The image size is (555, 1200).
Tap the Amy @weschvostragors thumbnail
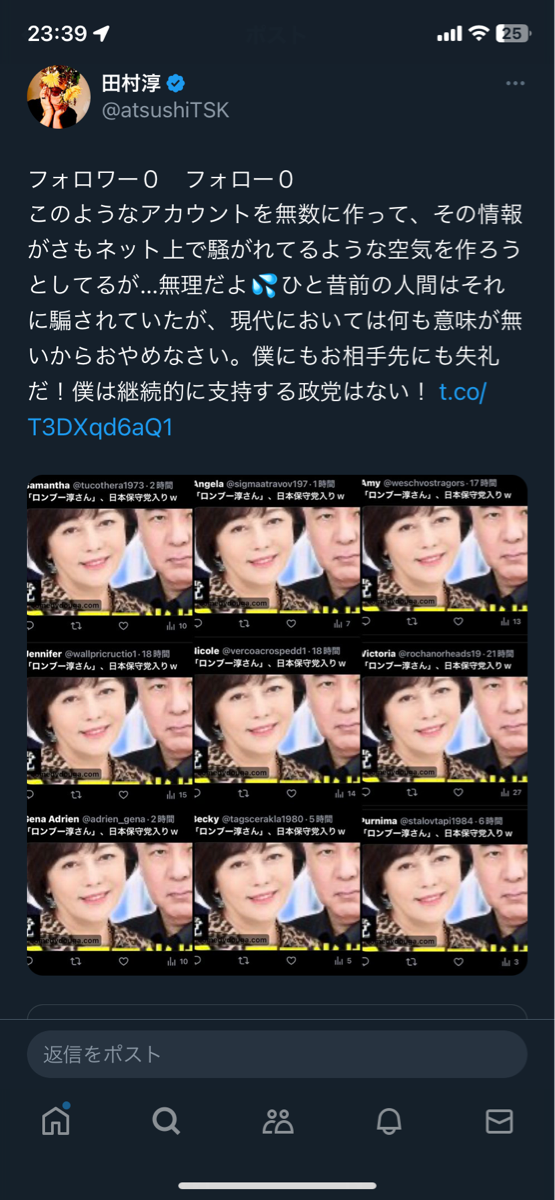[x=443, y=556]
